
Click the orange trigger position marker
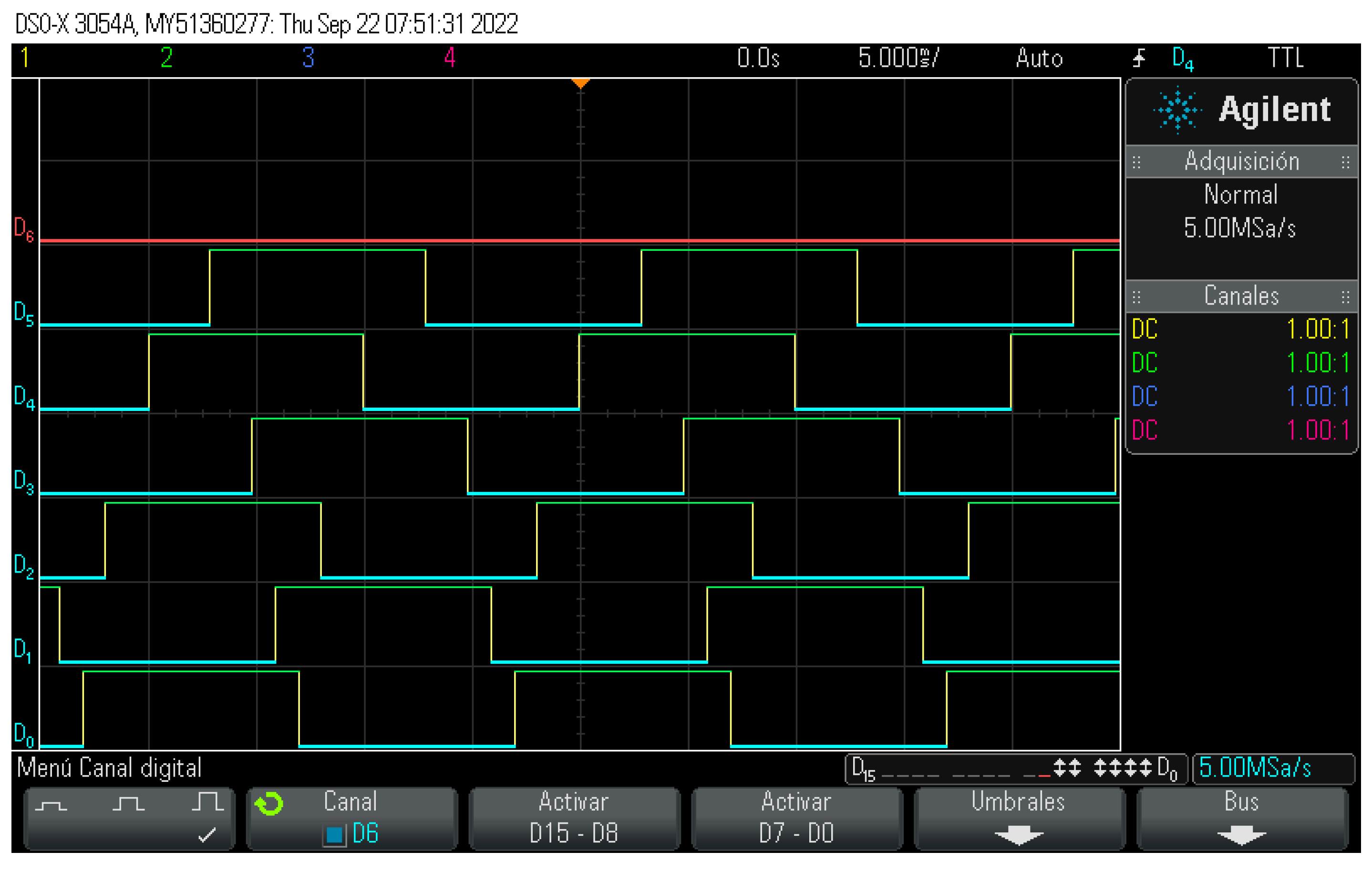(x=580, y=84)
